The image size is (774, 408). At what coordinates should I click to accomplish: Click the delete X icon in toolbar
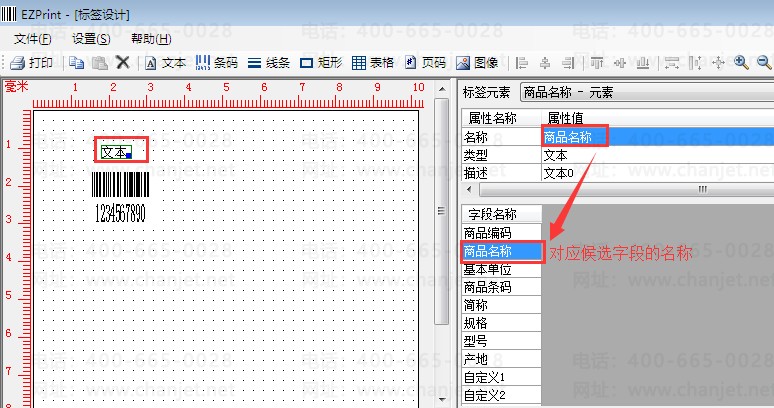click(122, 62)
